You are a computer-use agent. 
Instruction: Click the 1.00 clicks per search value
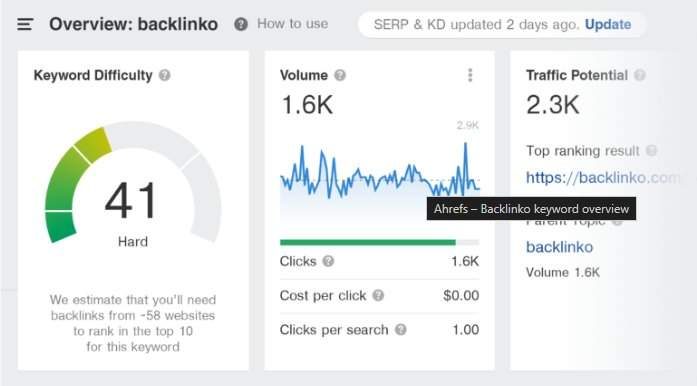(x=465, y=330)
